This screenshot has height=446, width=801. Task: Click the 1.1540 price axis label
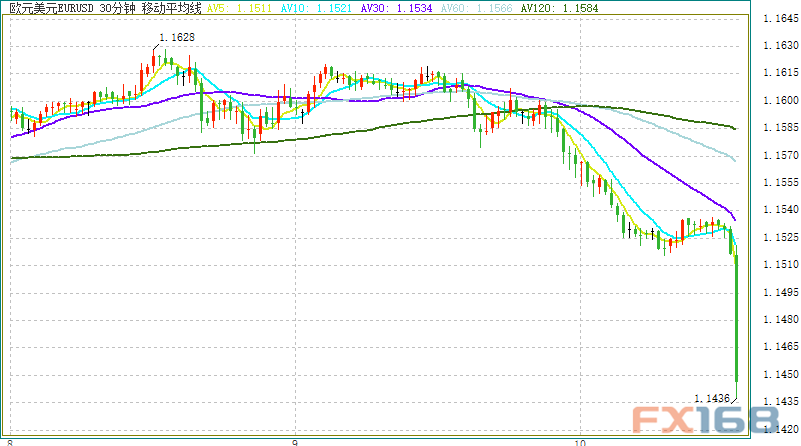tap(781, 209)
